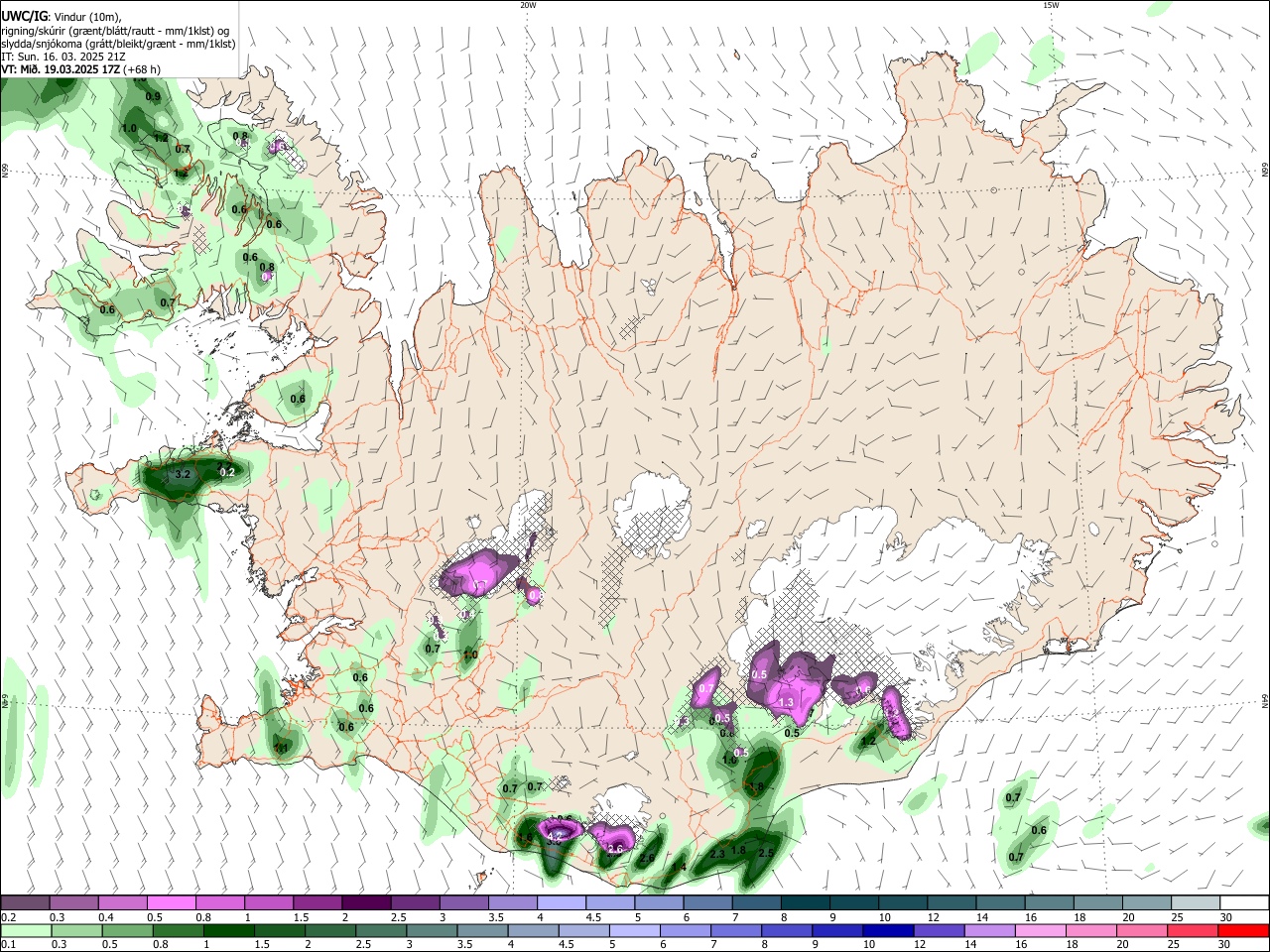Image resolution: width=1270 pixels, height=952 pixels.
Task: Click the bright red swatch ending the rain legend
Action: point(1242,930)
